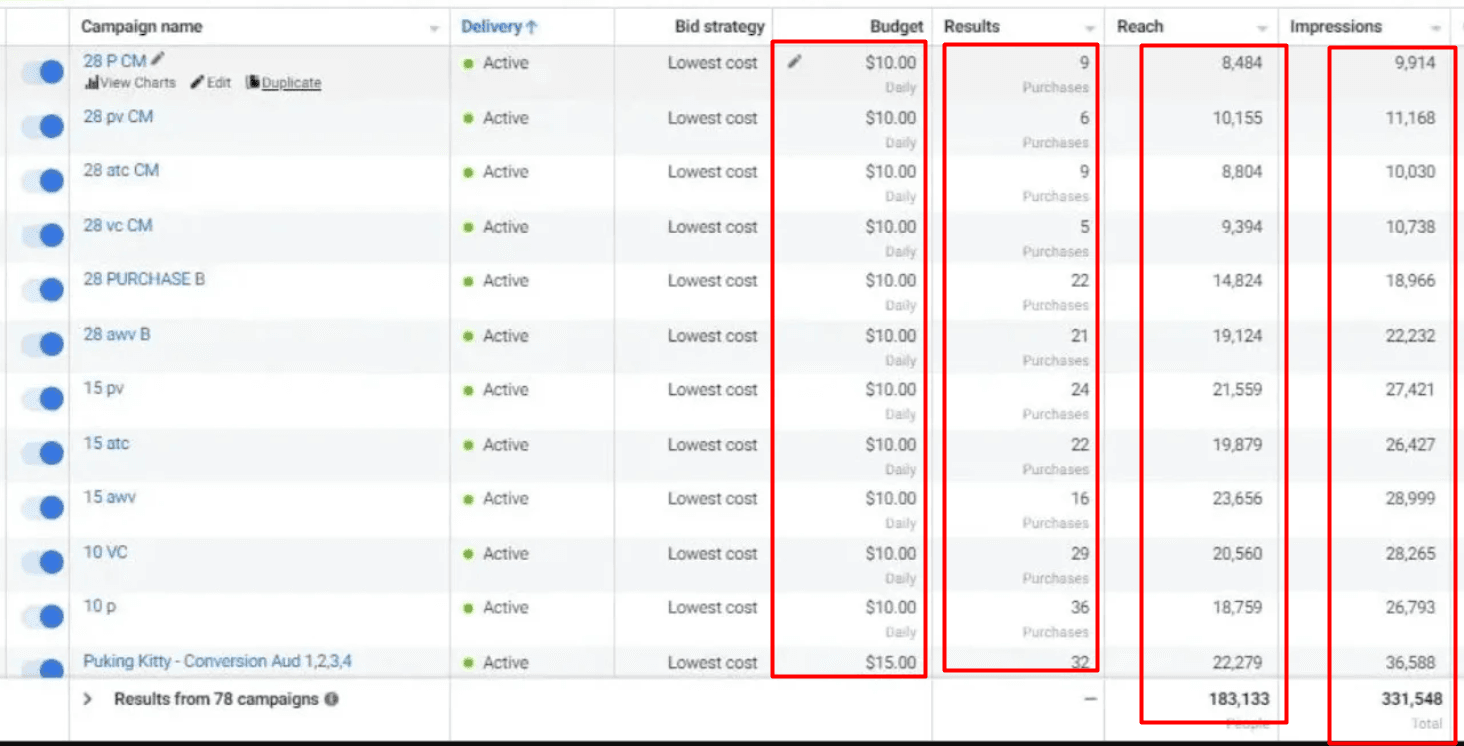Click the Bid strategy column header

[x=719, y=27]
